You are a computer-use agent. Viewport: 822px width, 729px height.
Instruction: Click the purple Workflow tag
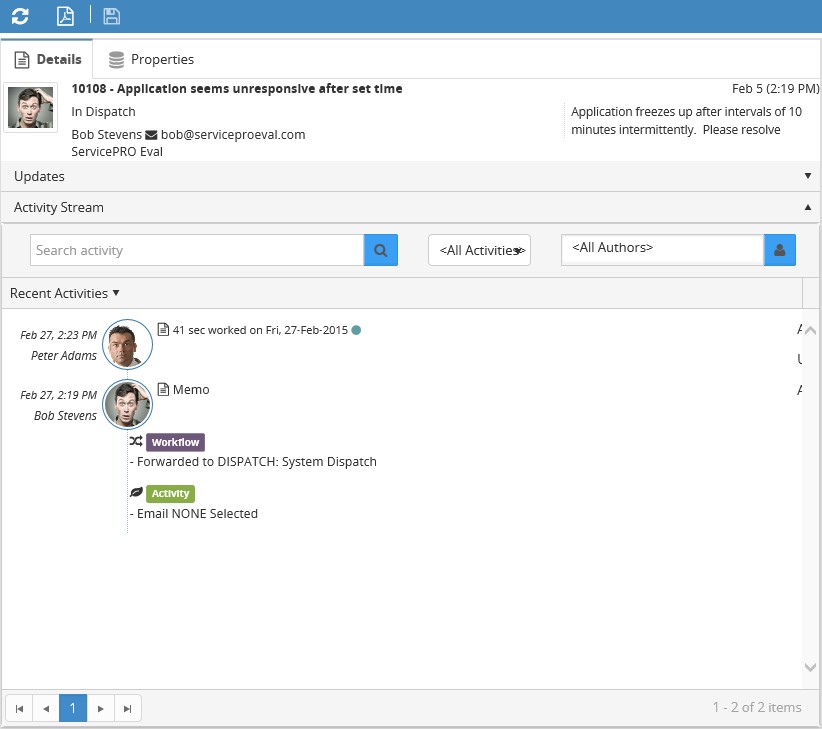[175, 442]
